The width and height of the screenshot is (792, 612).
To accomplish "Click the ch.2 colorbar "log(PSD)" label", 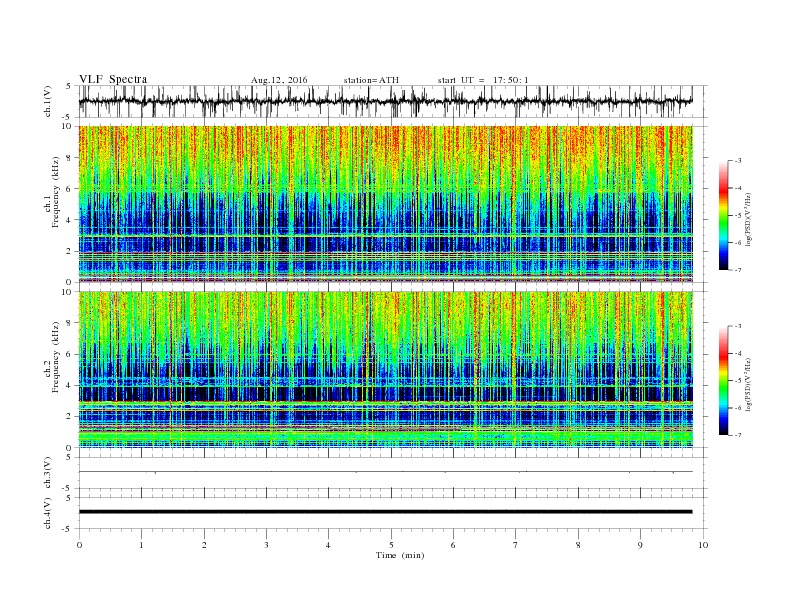I will (x=748, y=384).
